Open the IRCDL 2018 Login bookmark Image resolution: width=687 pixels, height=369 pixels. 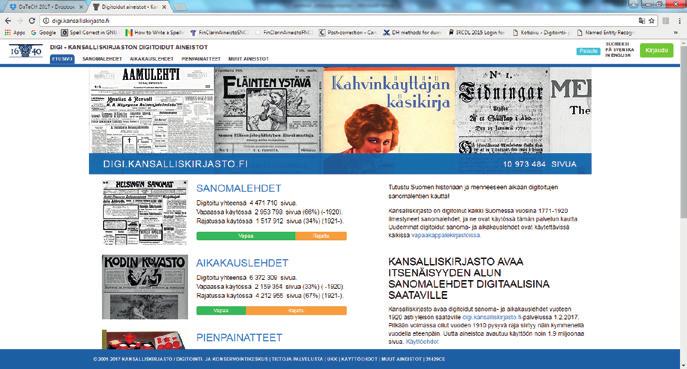[x=476, y=32]
